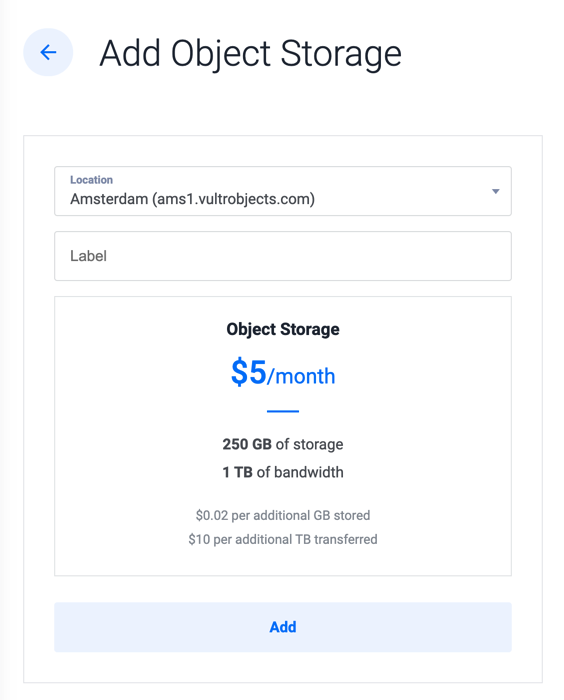Click the 250 GB of storage line
Viewport: 564px width, 700px height.
click(x=283, y=444)
